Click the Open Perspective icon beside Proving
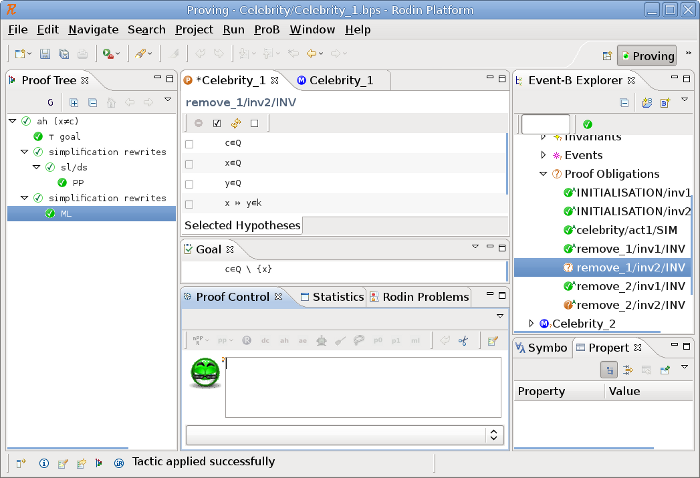 tap(606, 56)
